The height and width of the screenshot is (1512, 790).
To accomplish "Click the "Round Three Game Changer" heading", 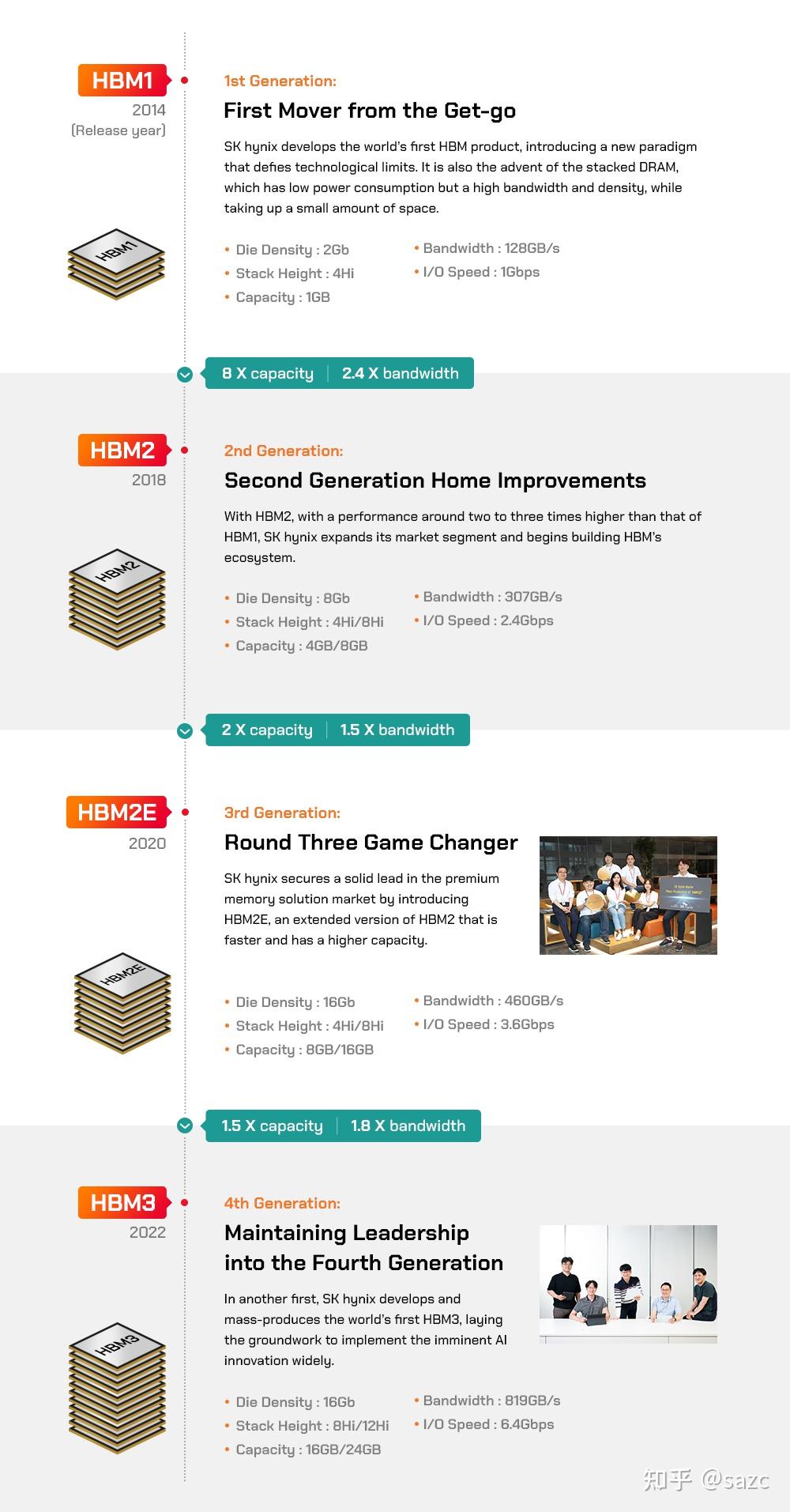I will (371, 843).
